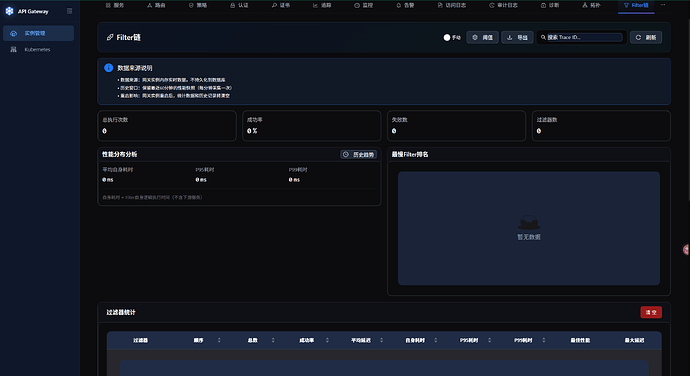Click the 暂无数据 empty placeholder icon

(529, 223)
